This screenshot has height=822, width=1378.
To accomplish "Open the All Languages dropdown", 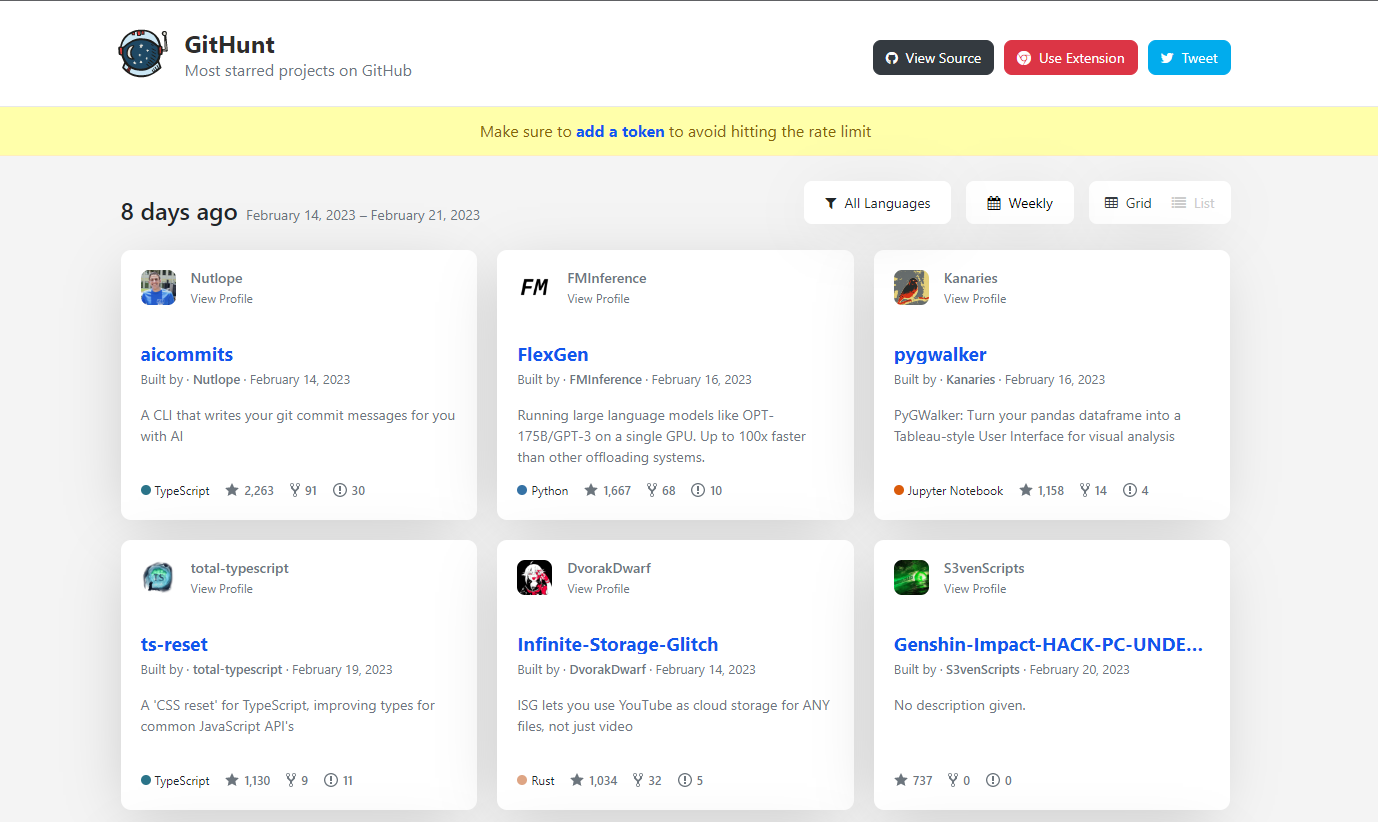I will pyautogui.click(x=877, y=202).
